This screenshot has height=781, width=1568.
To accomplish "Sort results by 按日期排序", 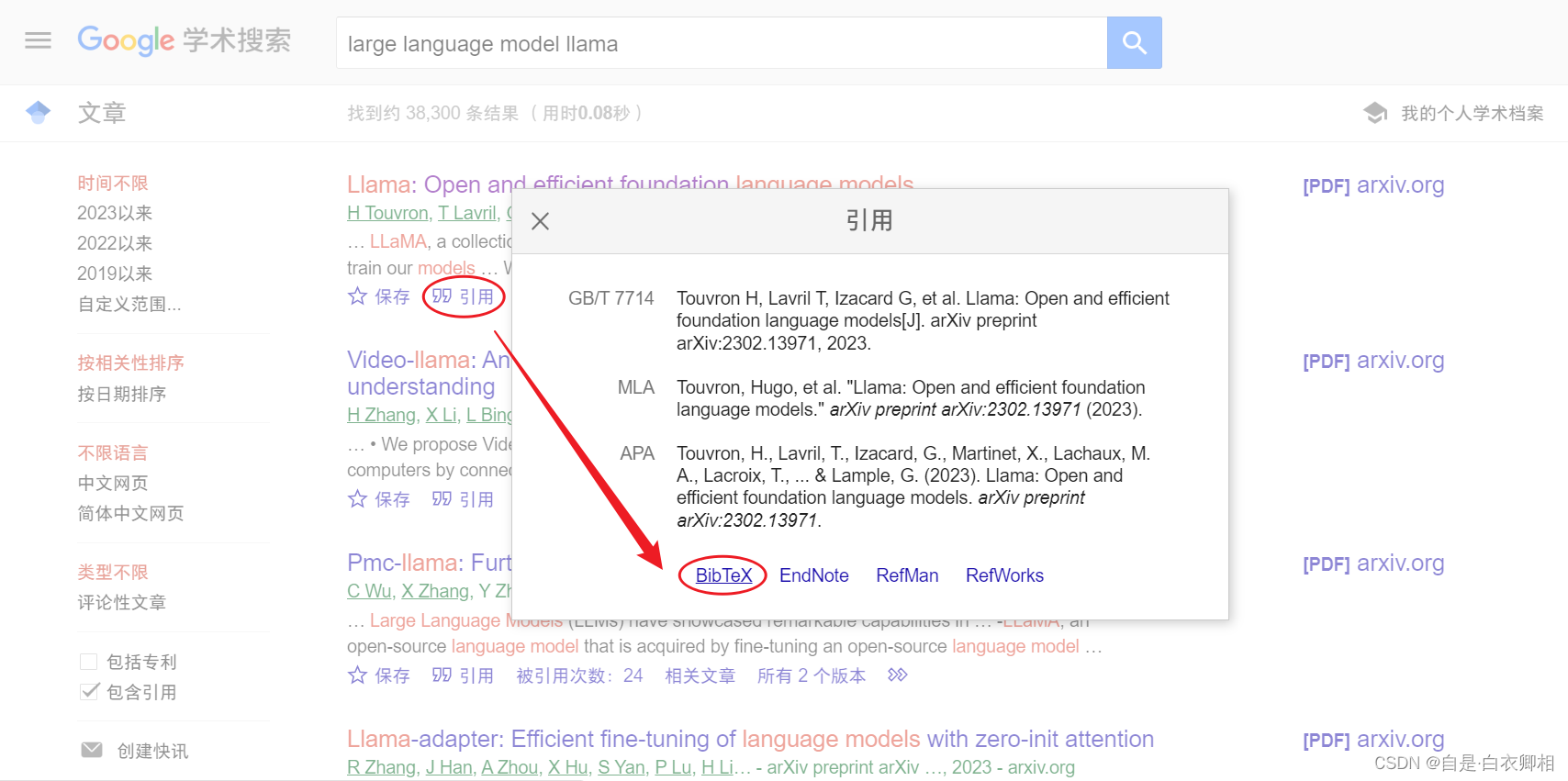I will [122, 394].
